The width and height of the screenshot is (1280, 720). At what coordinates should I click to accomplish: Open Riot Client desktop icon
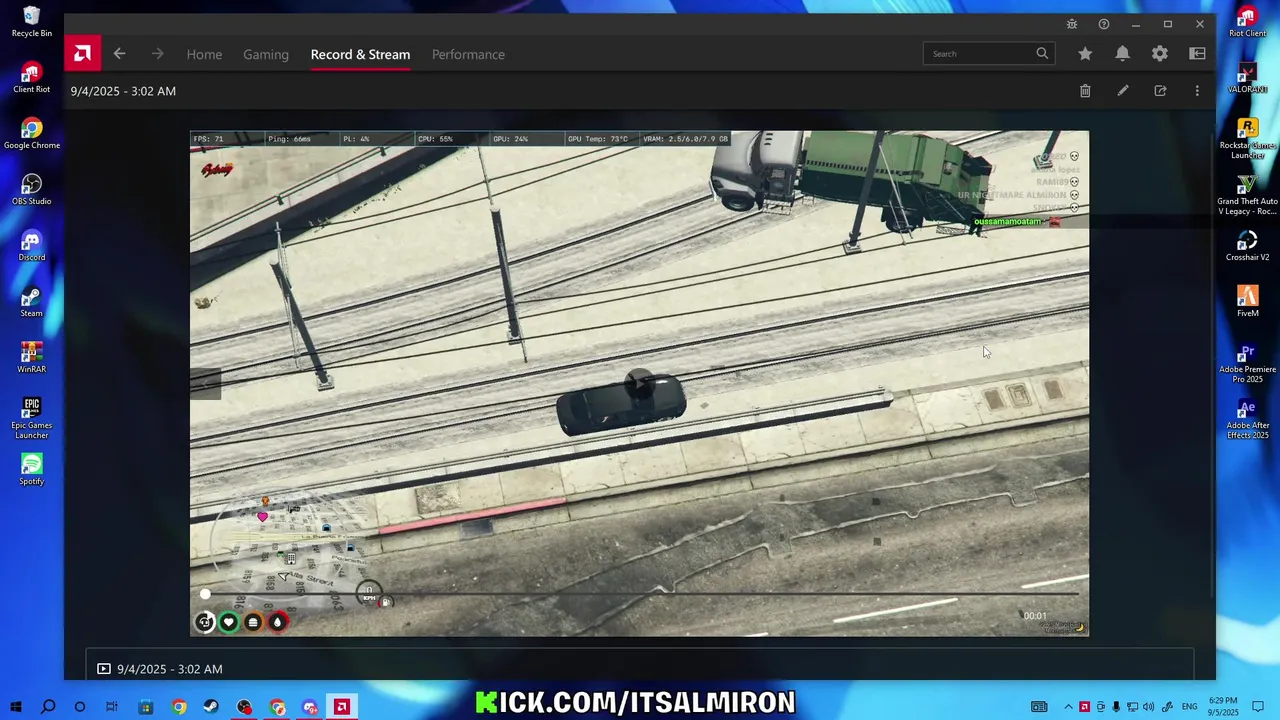[1247, 22]
